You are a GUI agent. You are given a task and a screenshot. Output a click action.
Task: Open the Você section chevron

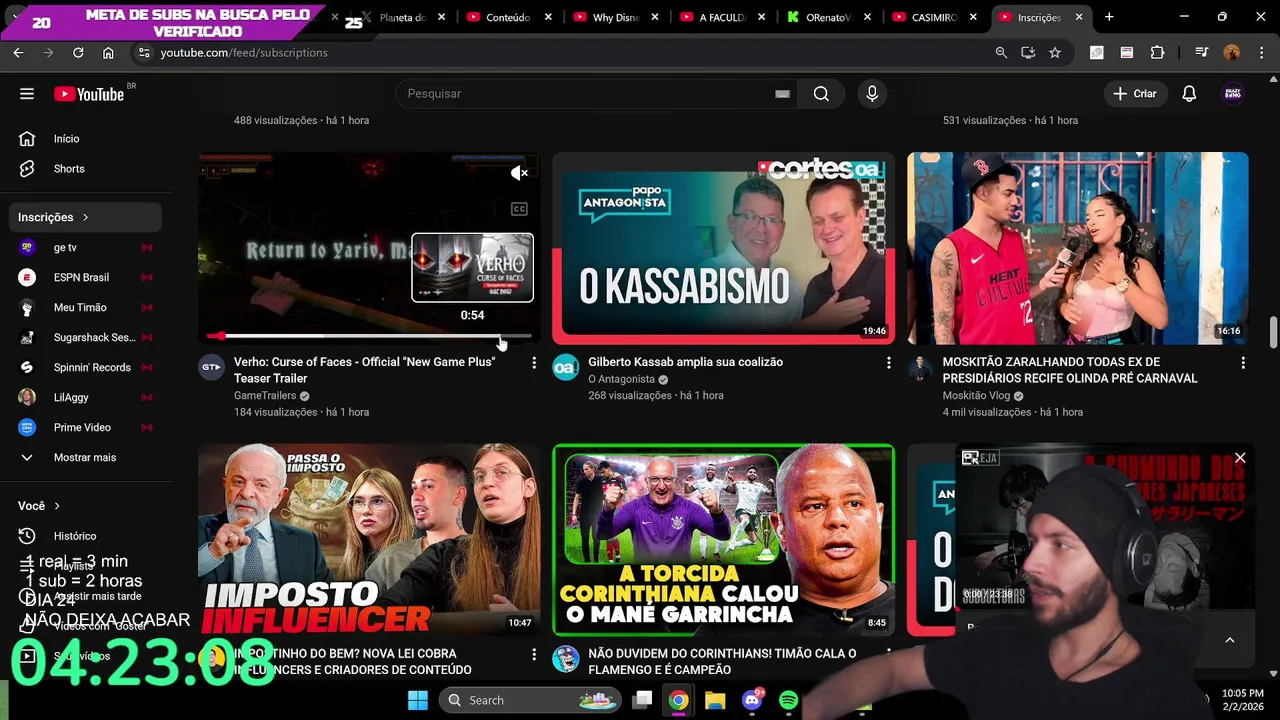[x=57, y=506]
